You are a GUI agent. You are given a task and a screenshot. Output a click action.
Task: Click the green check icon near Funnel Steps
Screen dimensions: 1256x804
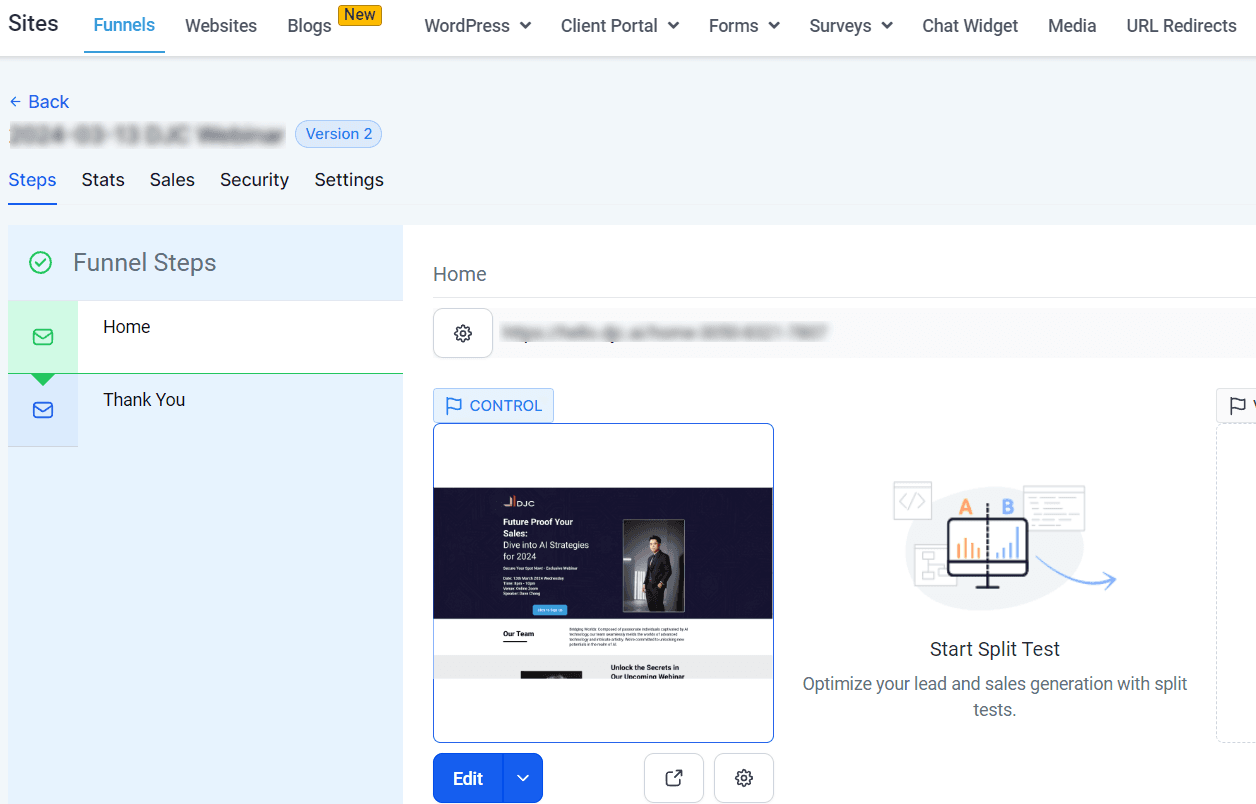[40, 263]
